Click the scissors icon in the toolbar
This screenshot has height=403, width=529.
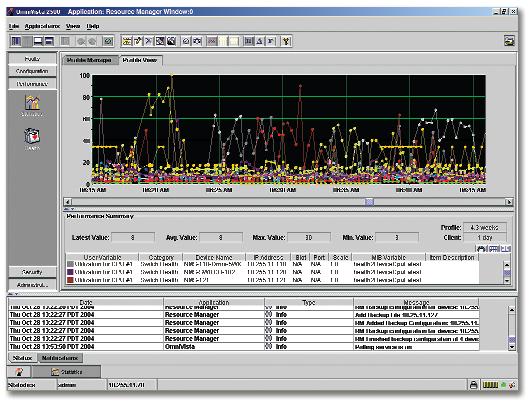coord(148,41)
